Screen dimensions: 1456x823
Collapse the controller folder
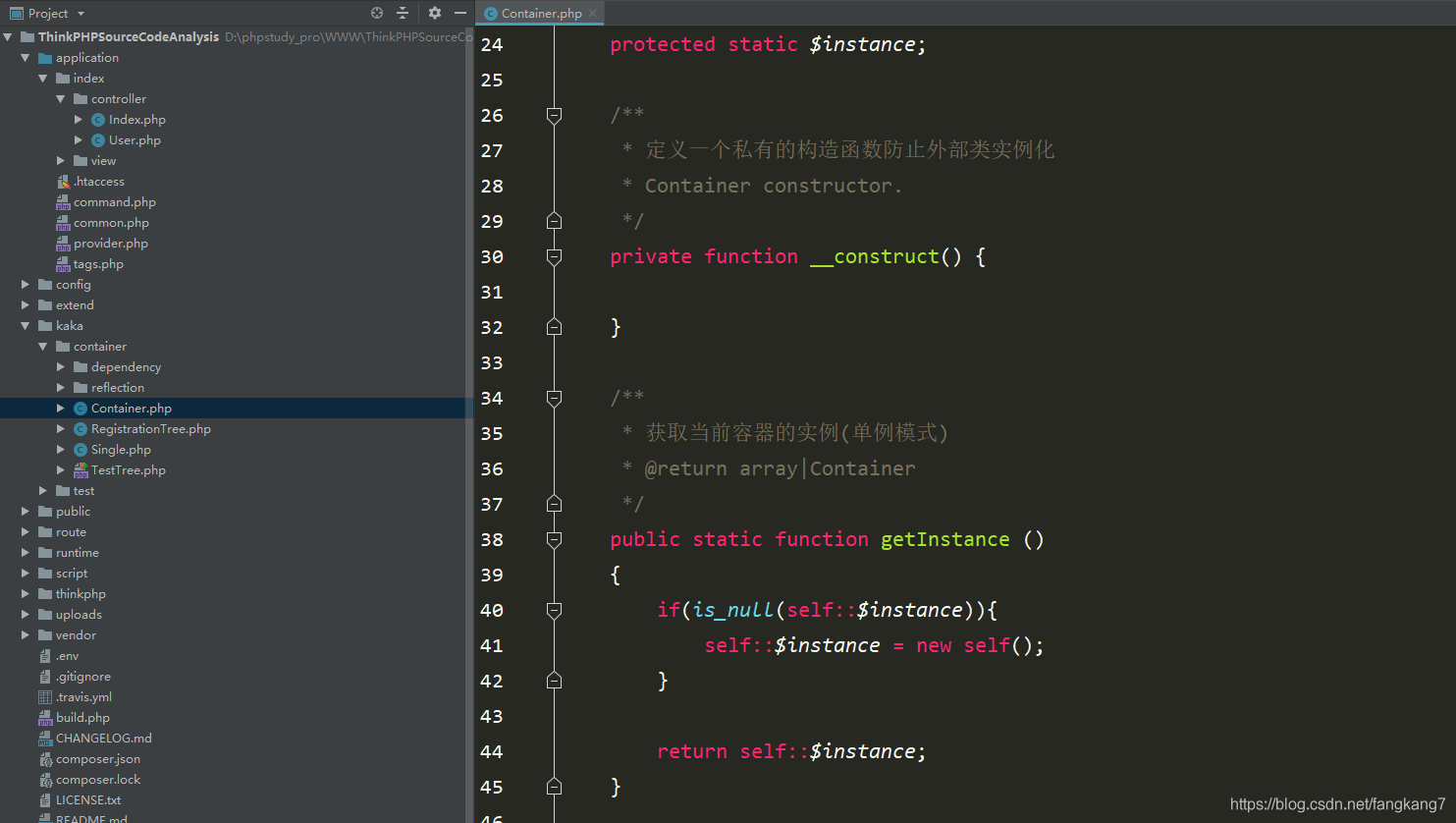pos(61,99)
